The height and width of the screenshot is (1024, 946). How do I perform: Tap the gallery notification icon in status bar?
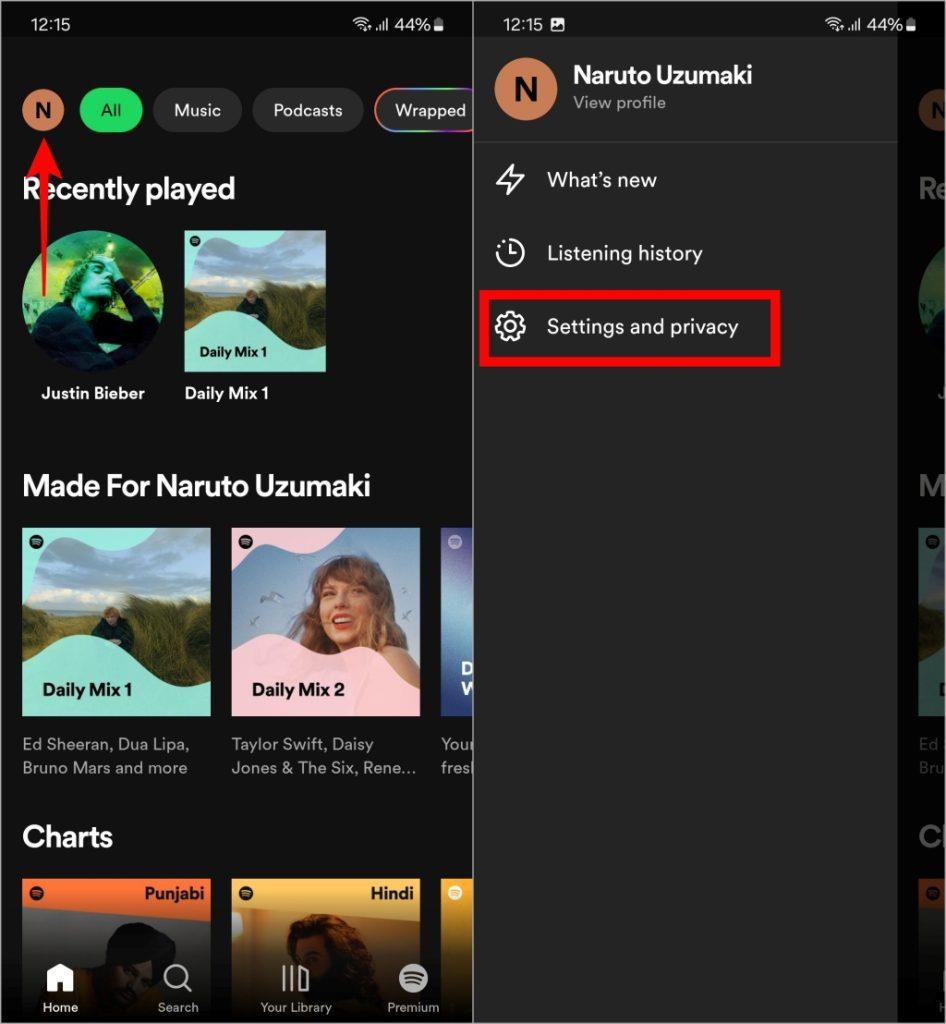point(558,25)
